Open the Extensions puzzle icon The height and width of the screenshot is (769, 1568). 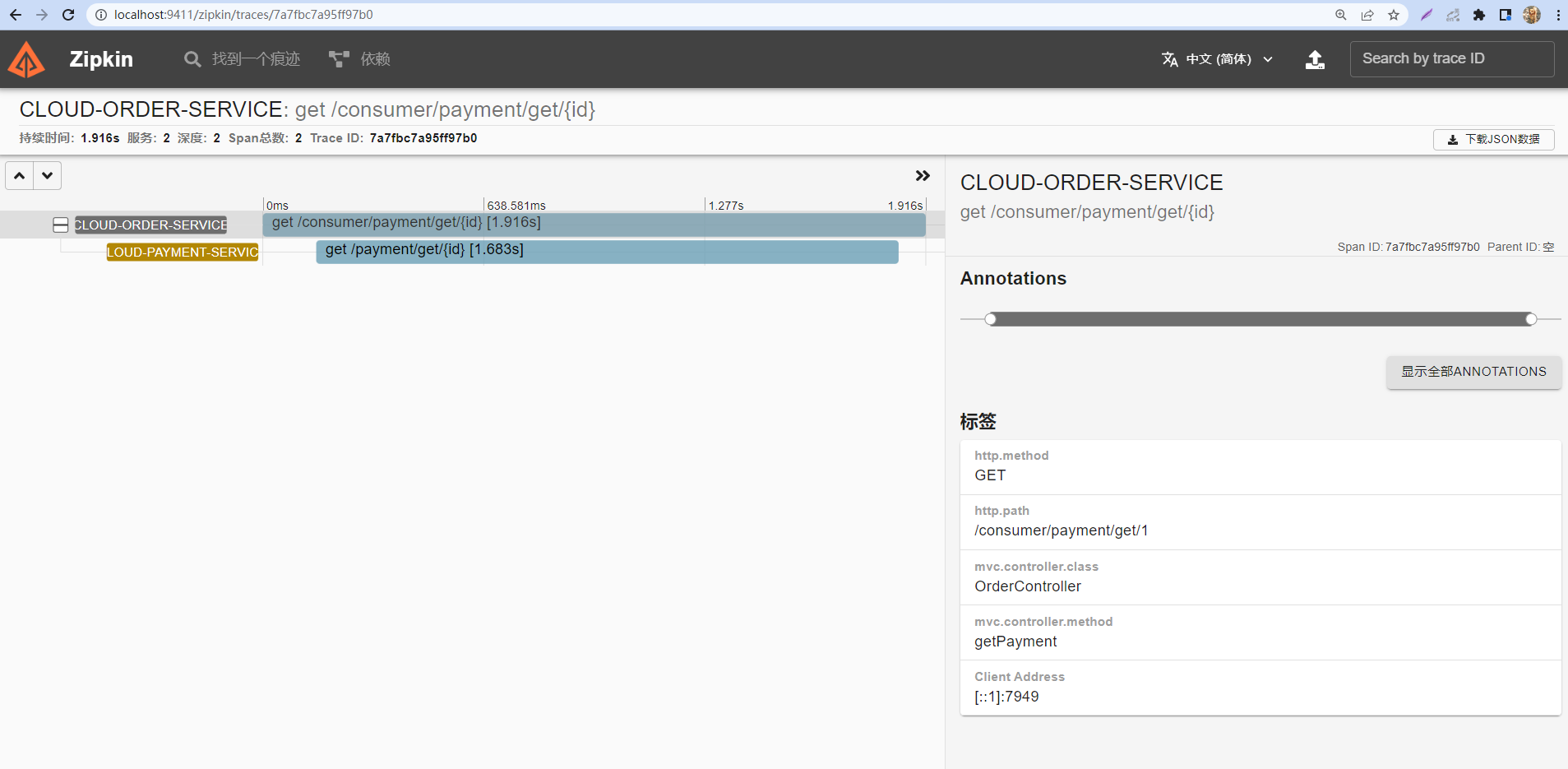tap(1479, 15)
